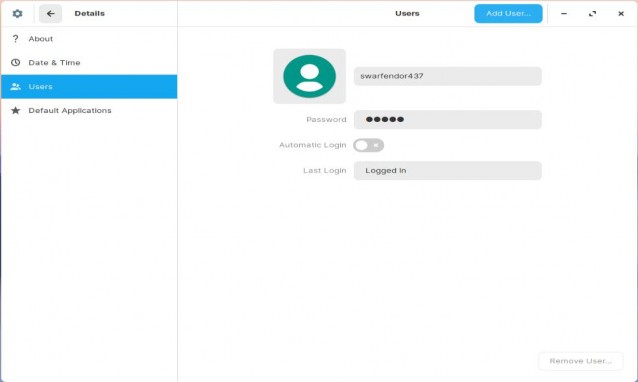This screenshot has width=638, height=382.
Task: Click the Add User button
Action: click(x=508, y=13)
